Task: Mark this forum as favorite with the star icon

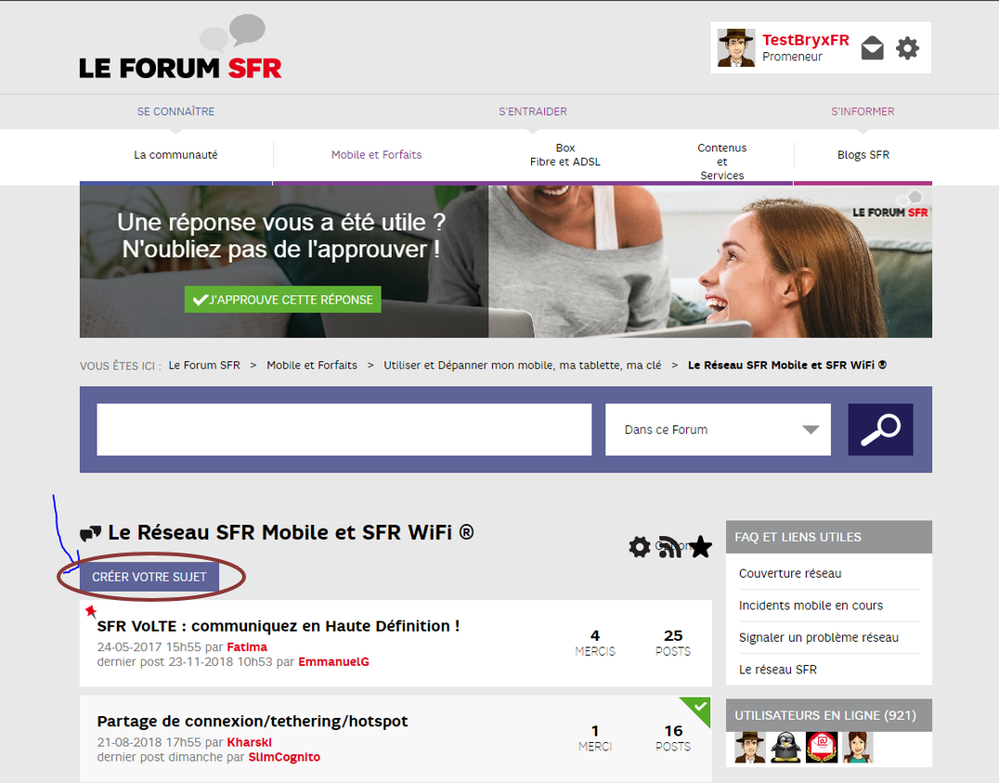Action: point(699,547)
